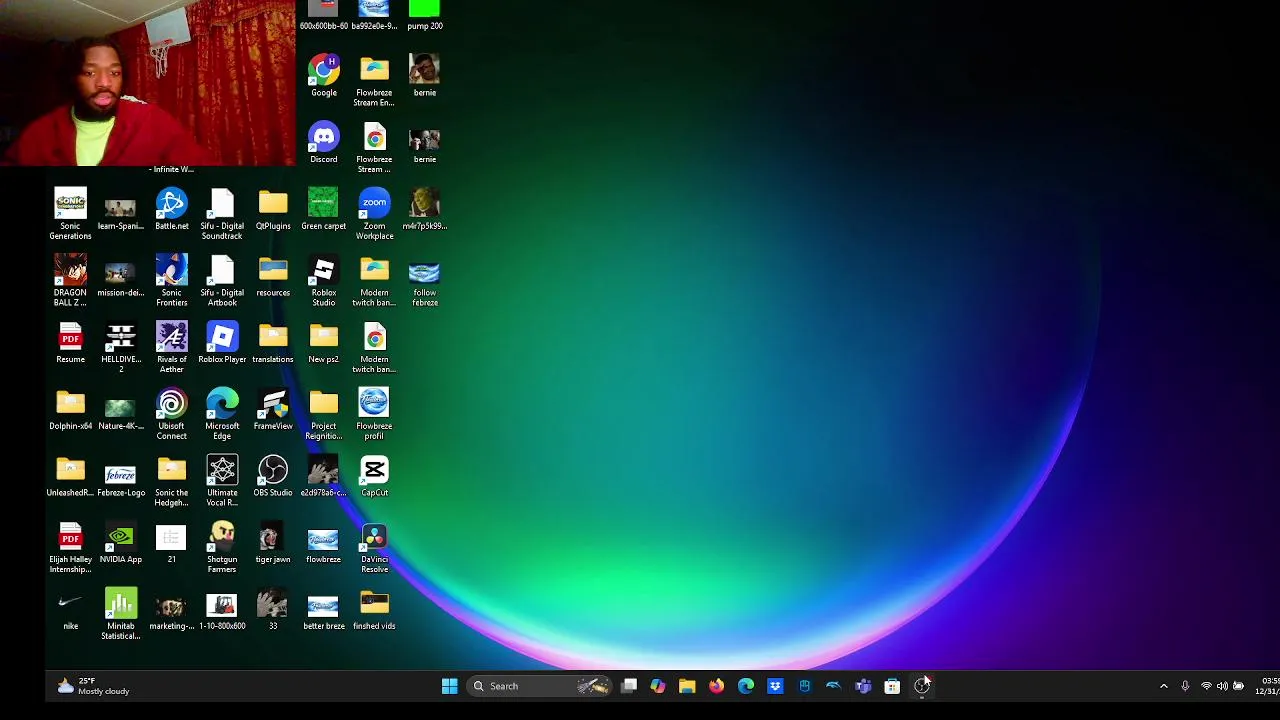Screen dimensions: 1280x720
Task: Select the Sifu - Digital Artbook file
Action: [x=222, y=281]
